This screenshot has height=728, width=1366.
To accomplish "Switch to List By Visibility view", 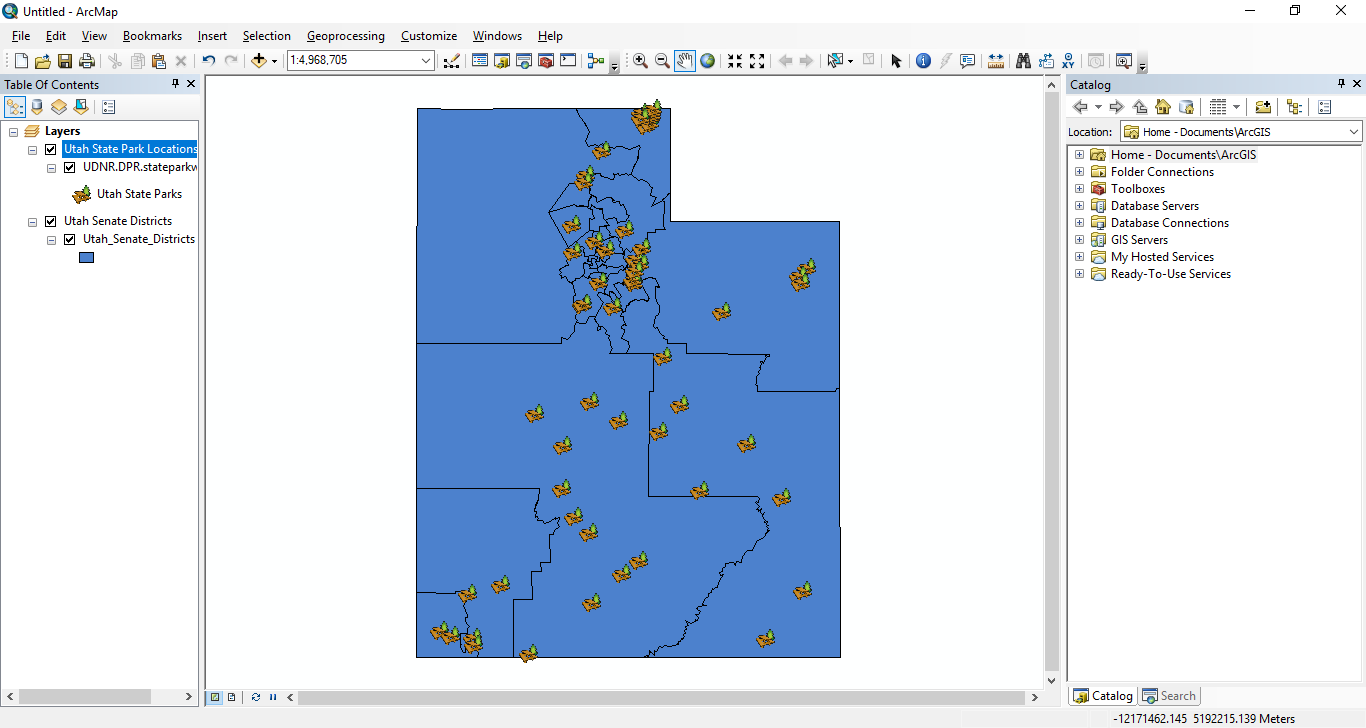I will click(59, 106).
